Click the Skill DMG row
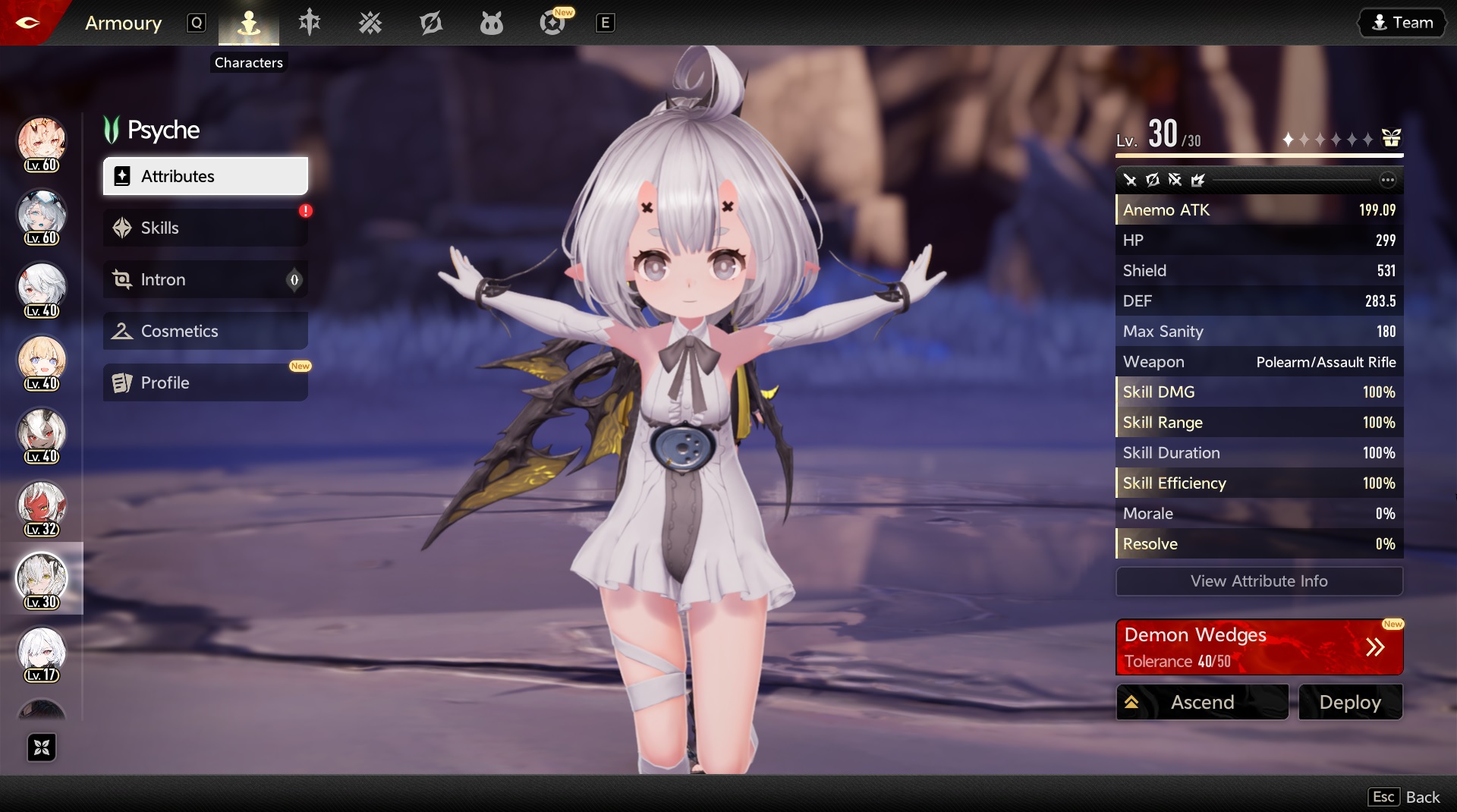 1260,392
